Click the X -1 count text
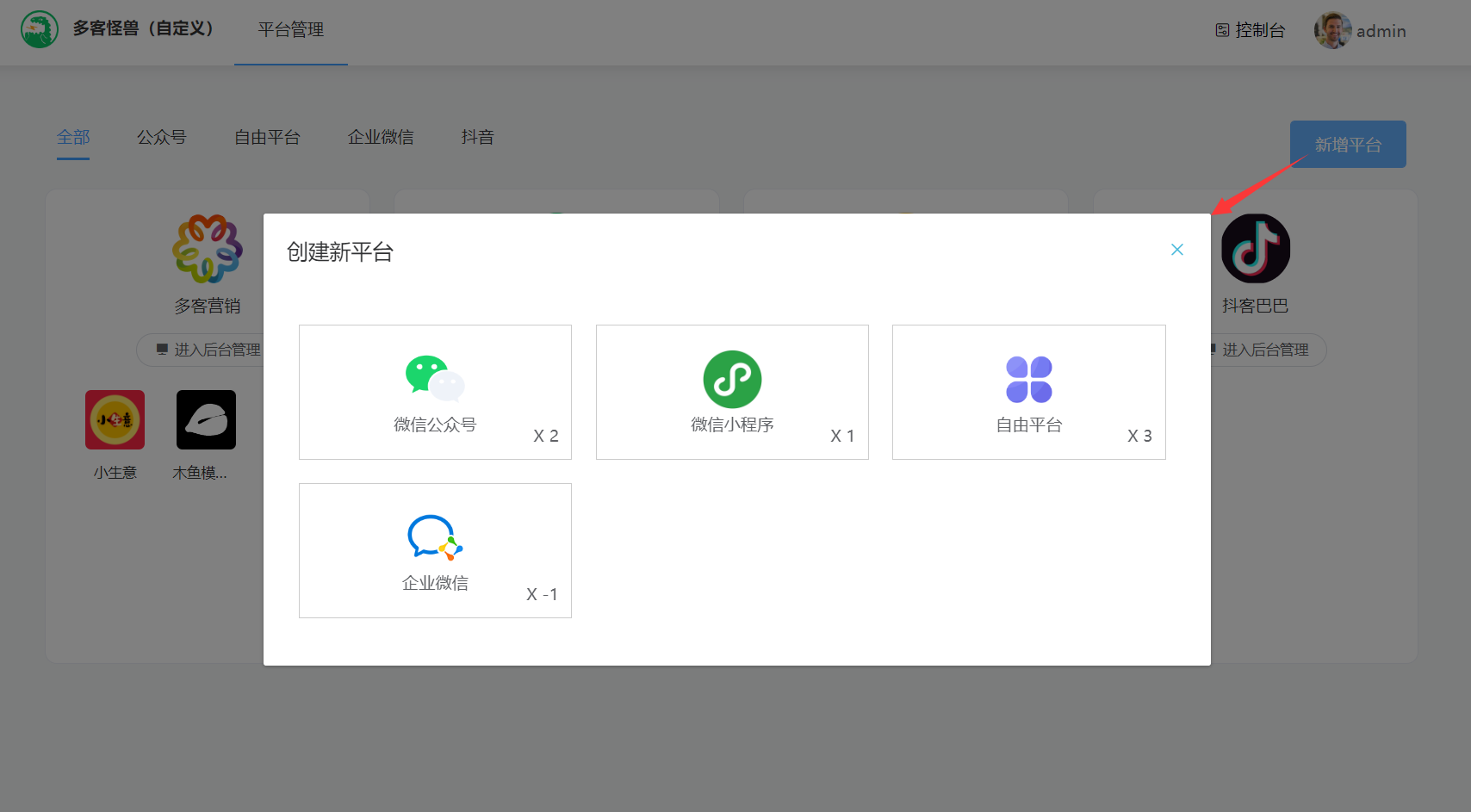The width and height of the screenshot is (1471, 812). point(542,594)
